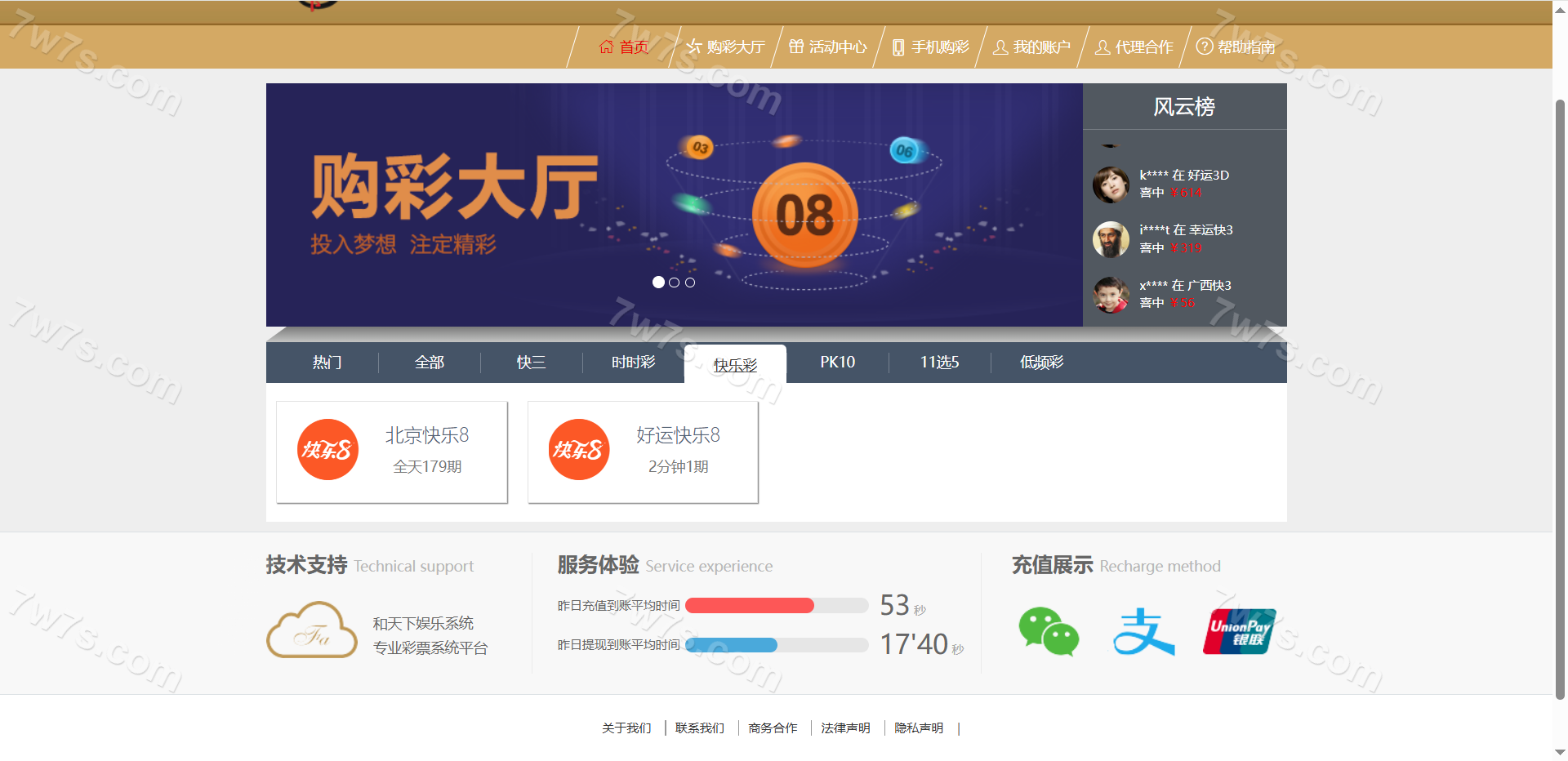Click the WeChat pay icon
1568x761 pixels.
[x=1049, y=631]
